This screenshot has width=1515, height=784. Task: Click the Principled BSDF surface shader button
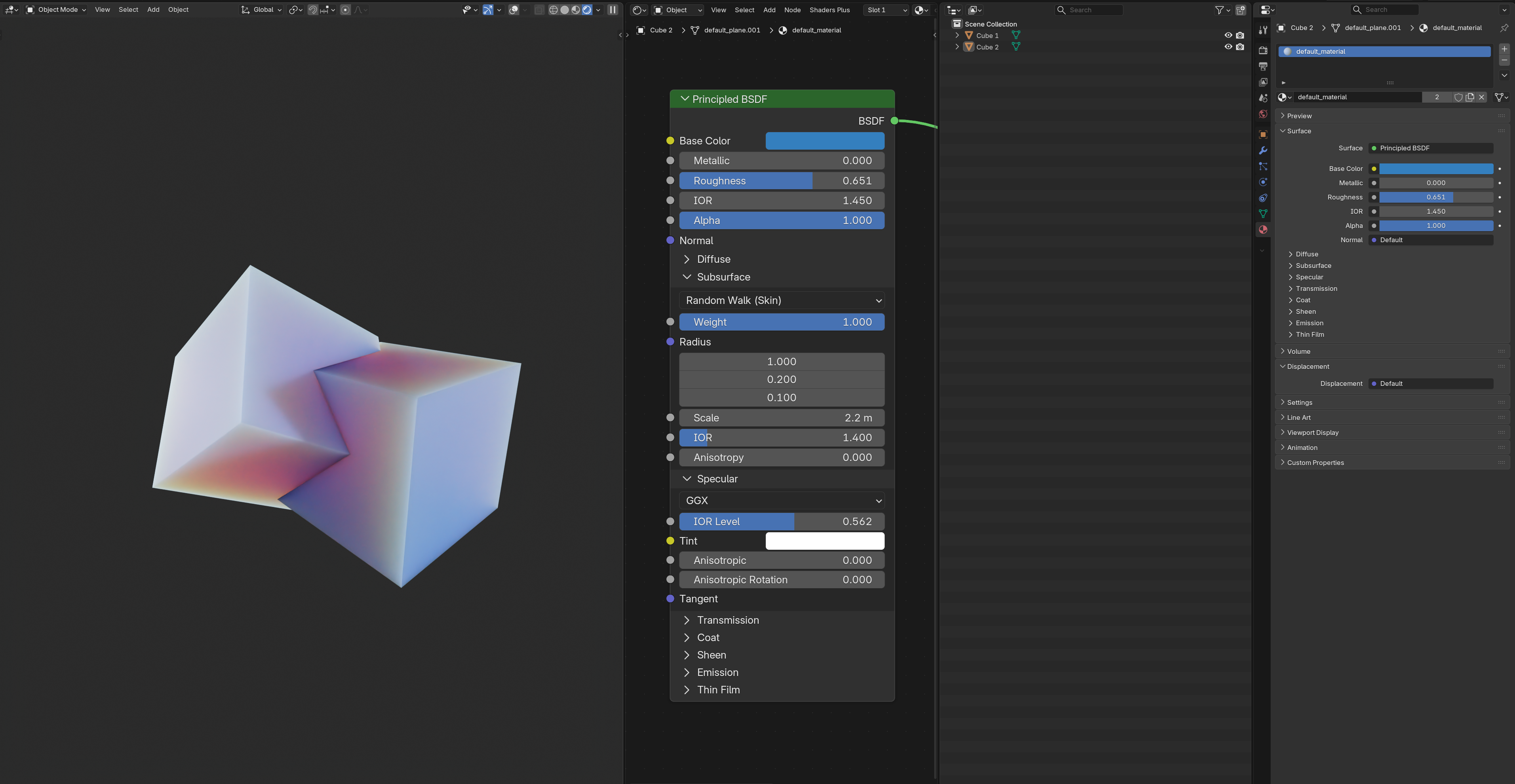1431,149
